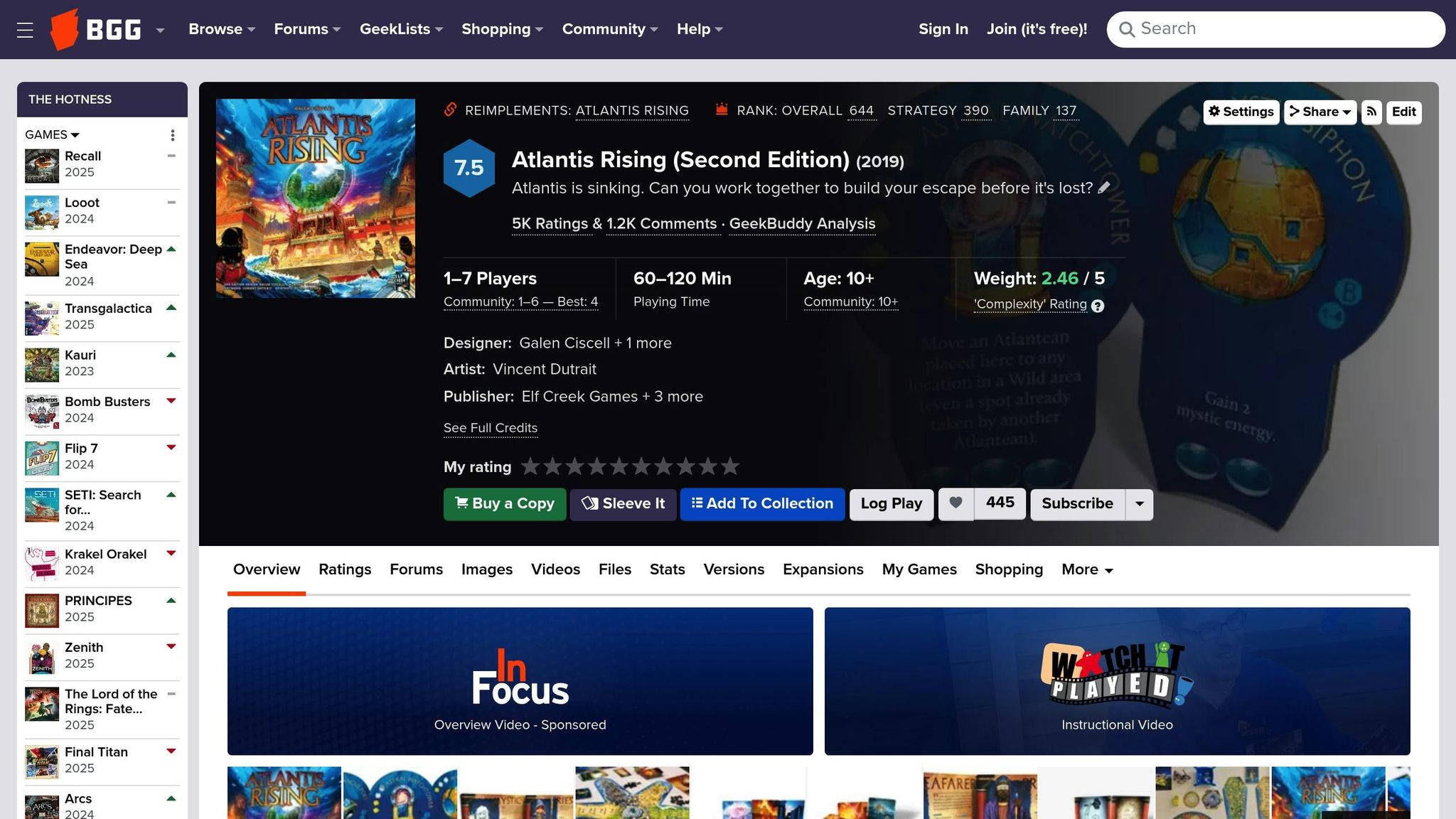
Task: Open the Share dropdown
Action: 1320,112
